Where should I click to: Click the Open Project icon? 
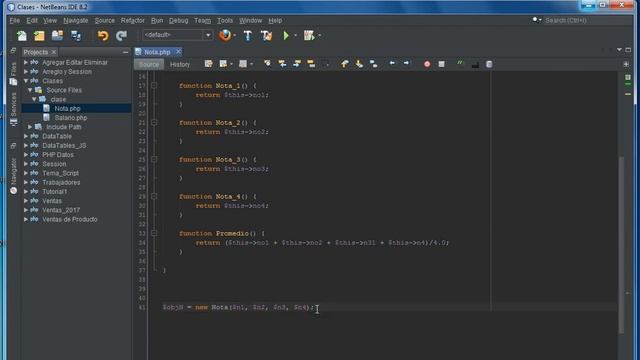pyautogui.click(x=57, y=36)
